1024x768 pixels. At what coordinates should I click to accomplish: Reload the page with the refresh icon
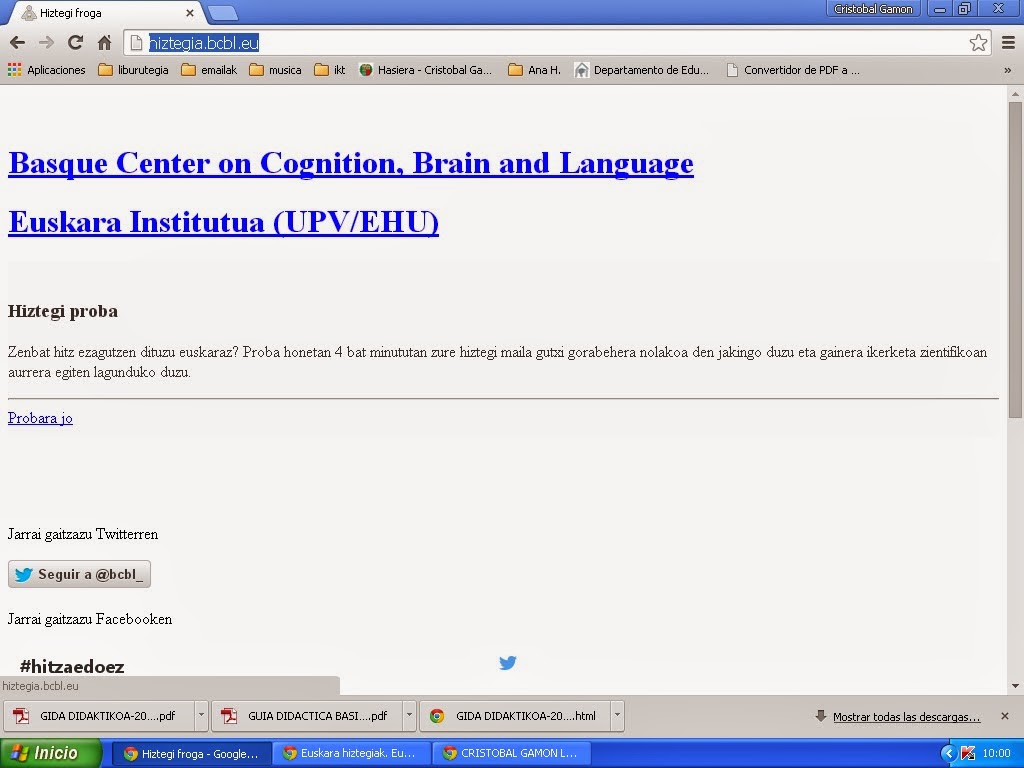click(x=75, y=43)
